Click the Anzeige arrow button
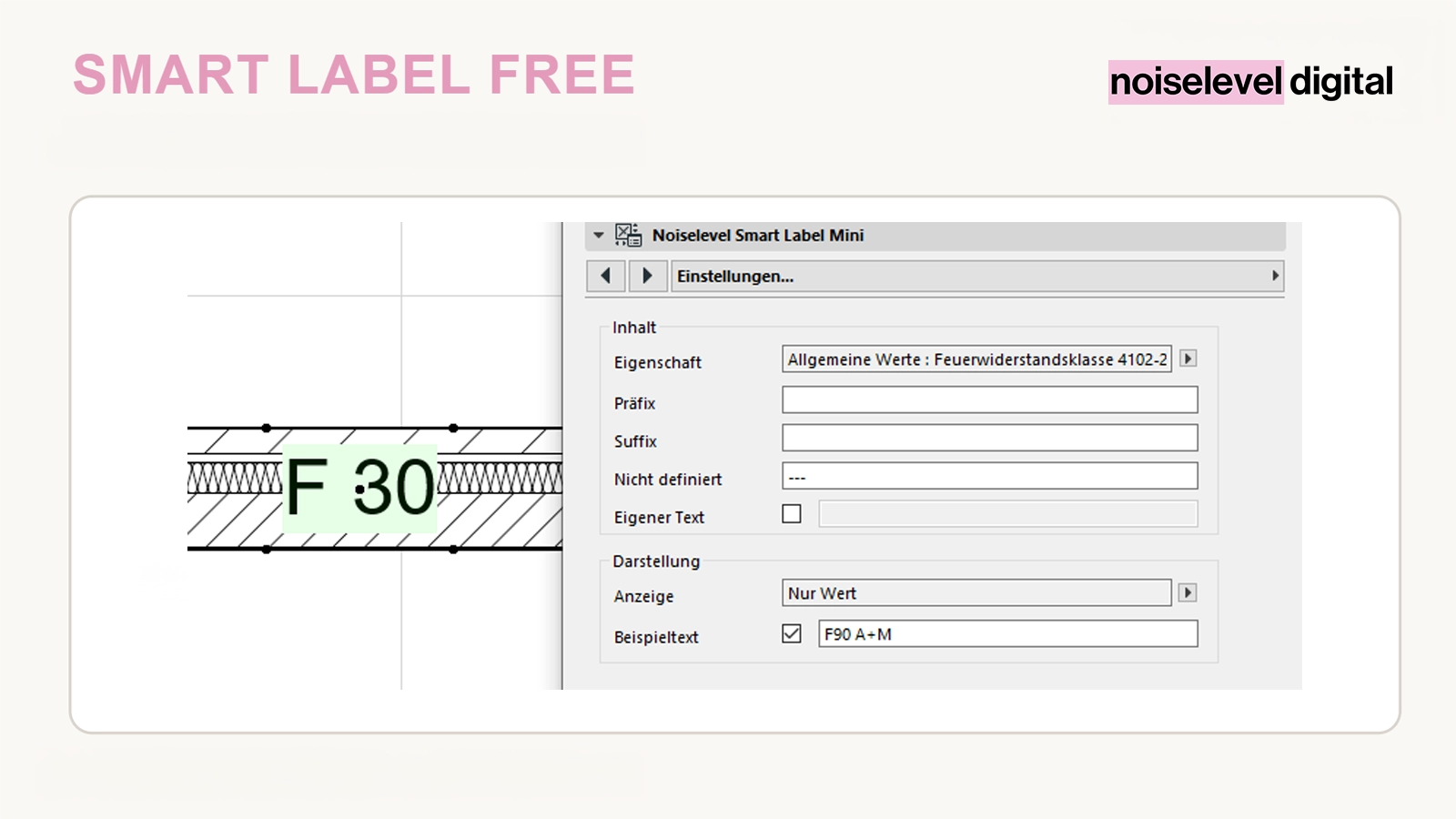This screenshot has width=1456, height=819. (x=1188, y=592)
